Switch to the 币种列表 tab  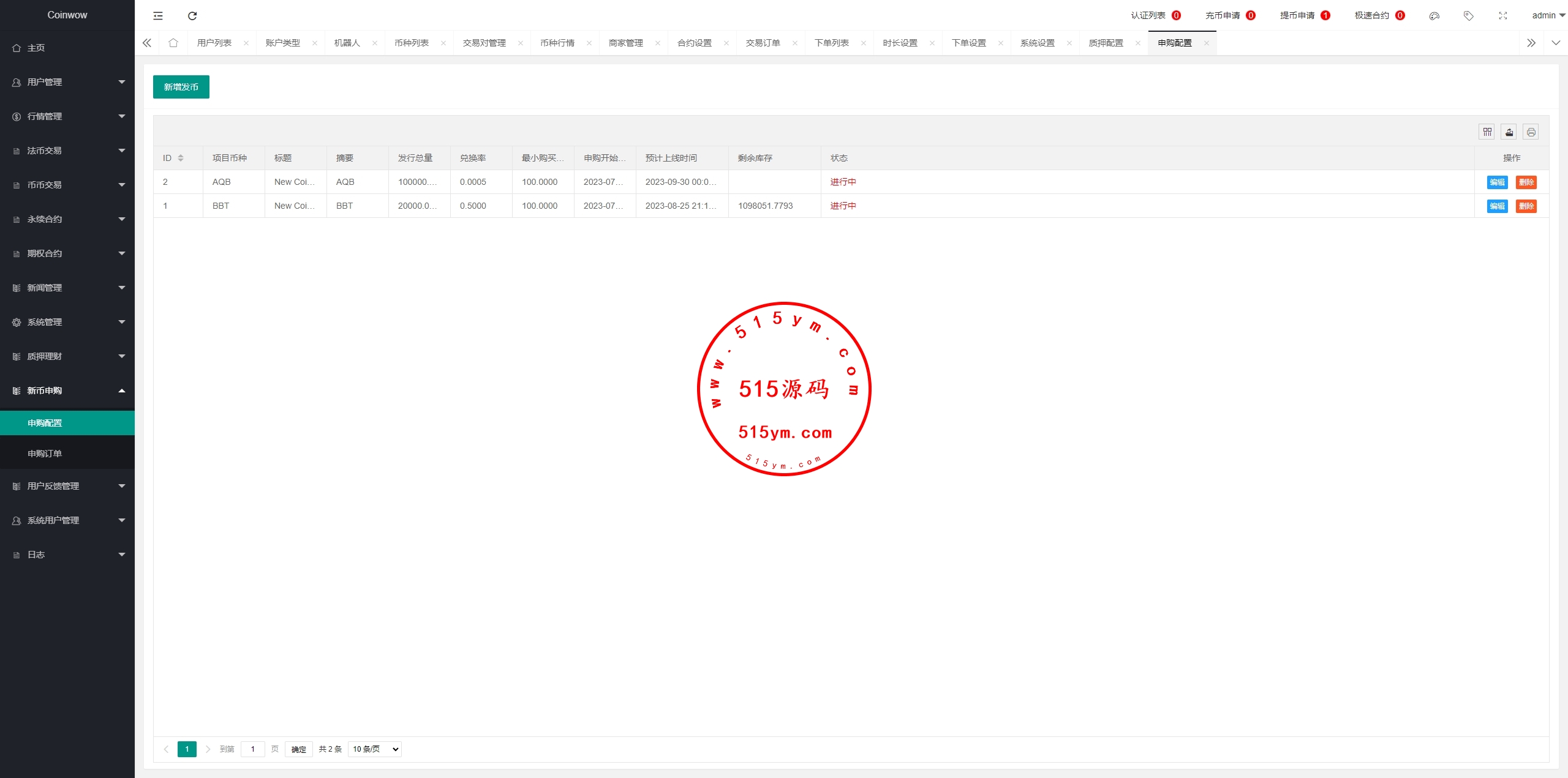tap(412, 43)
